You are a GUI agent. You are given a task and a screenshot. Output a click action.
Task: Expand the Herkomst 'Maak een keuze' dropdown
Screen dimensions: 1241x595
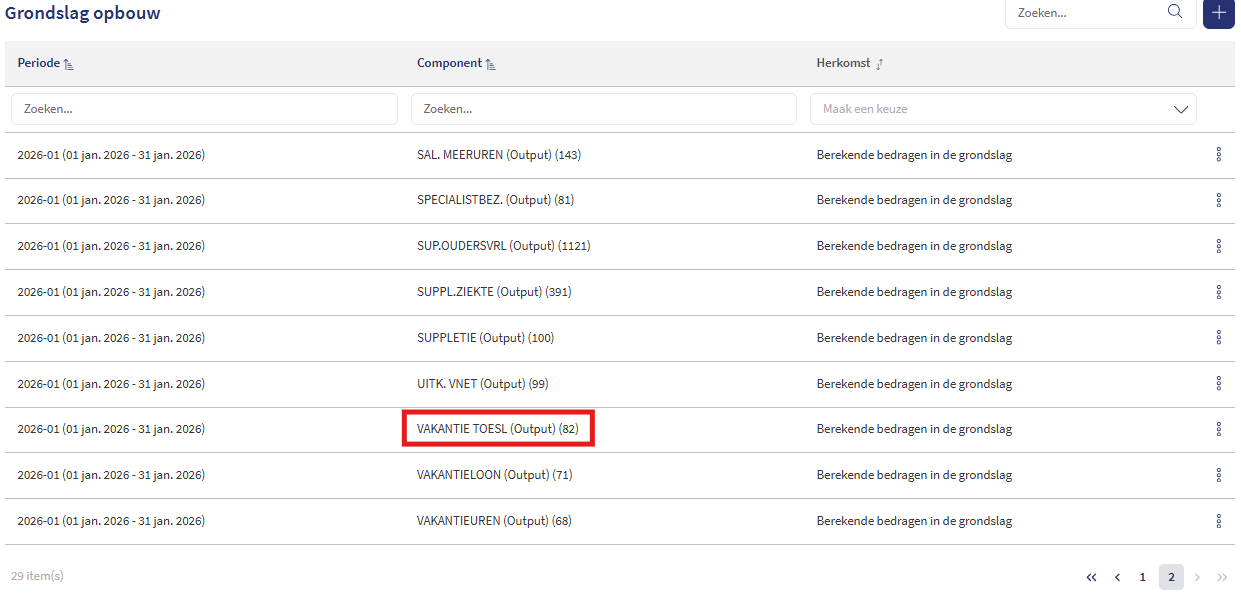(1003, 109)
